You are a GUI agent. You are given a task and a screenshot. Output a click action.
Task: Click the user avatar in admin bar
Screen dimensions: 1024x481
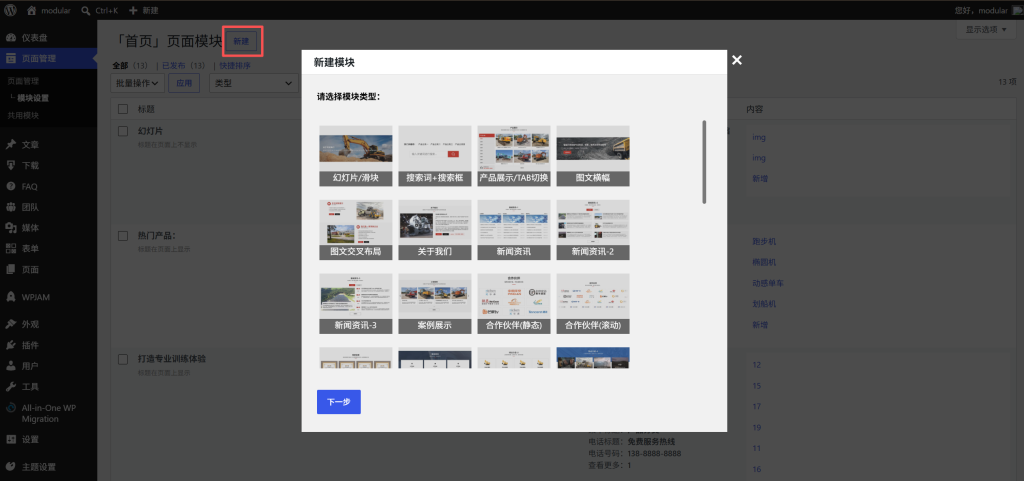tap(1017, 10)
